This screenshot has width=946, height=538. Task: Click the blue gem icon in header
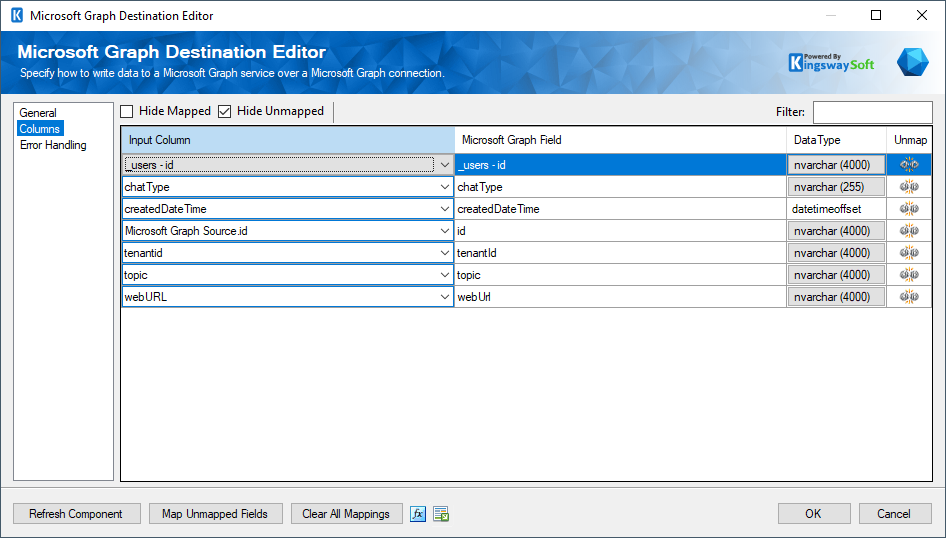tap(912, 62)
